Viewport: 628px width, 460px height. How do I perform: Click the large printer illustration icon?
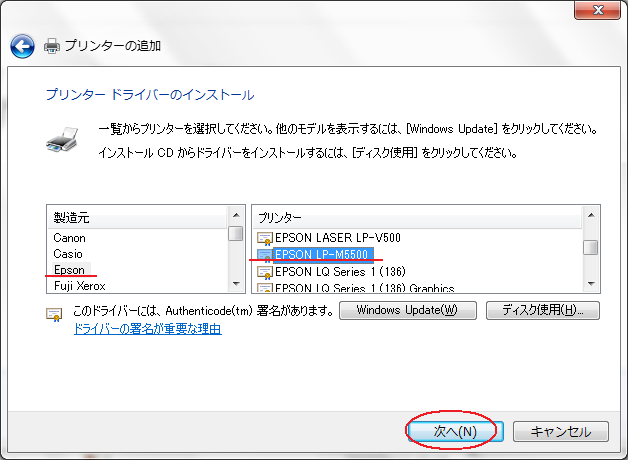(x=62, y=140)
